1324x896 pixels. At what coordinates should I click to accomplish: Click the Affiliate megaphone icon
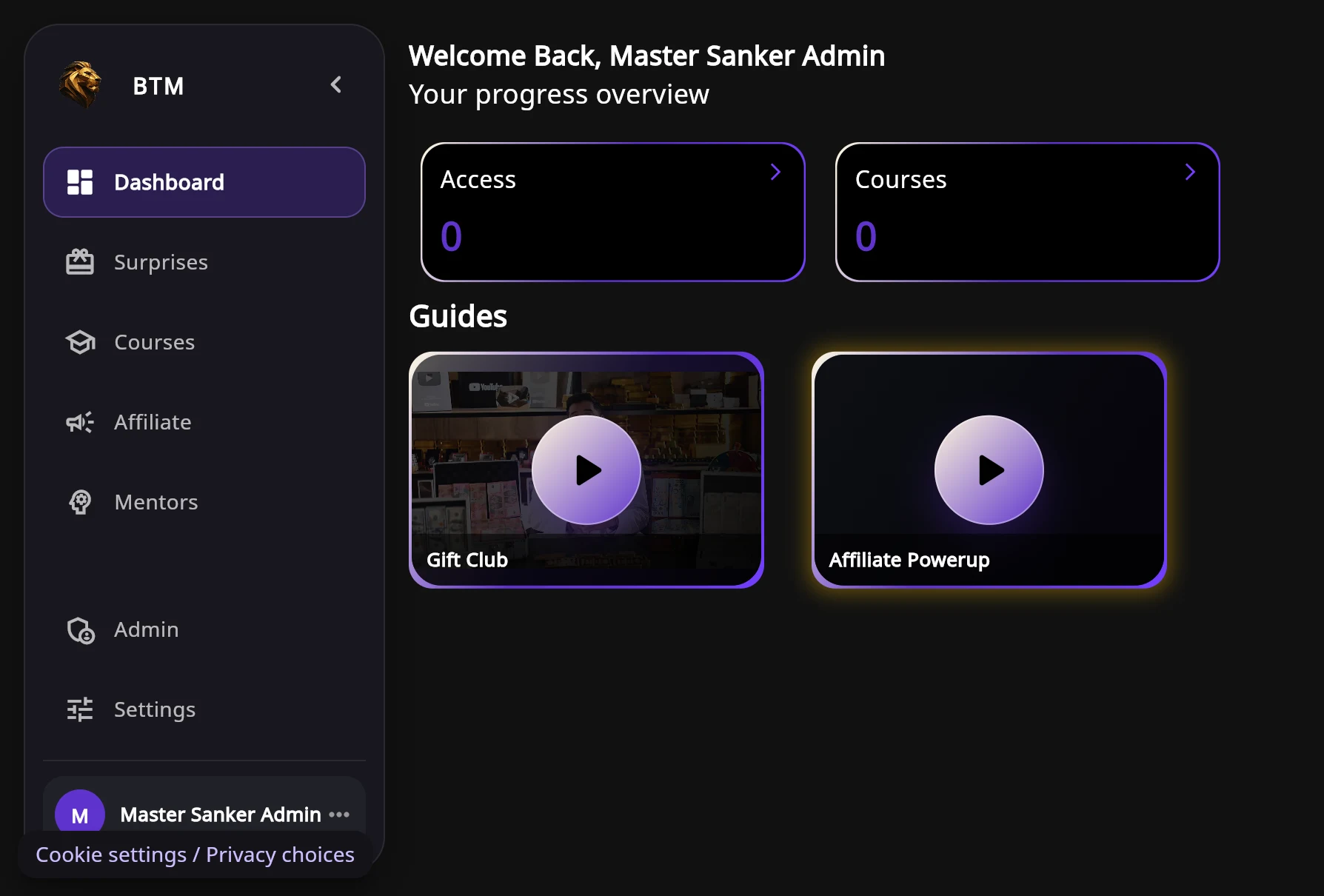point(80,422)
